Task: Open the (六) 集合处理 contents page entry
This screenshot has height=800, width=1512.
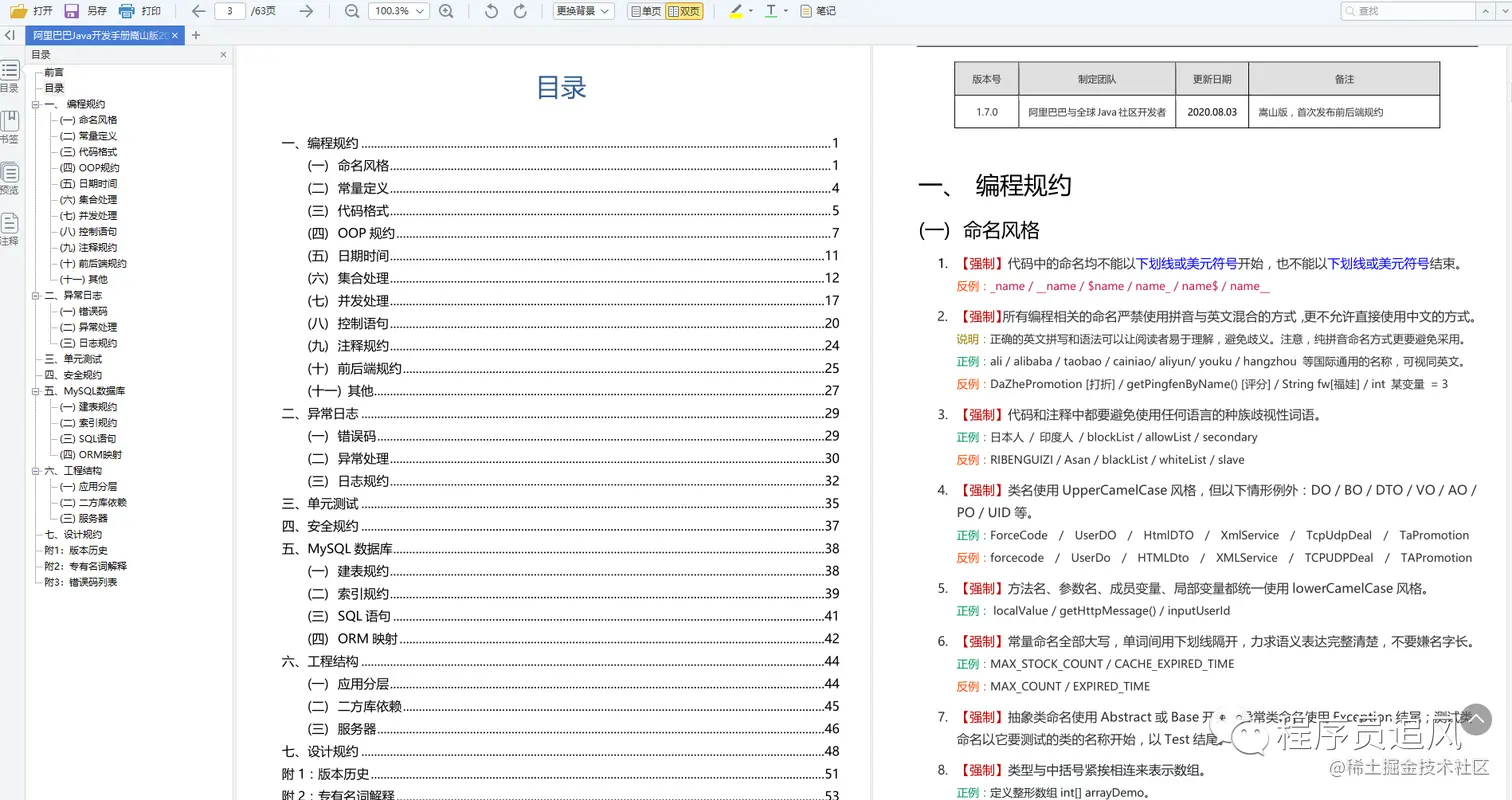Action: point(573,278)
